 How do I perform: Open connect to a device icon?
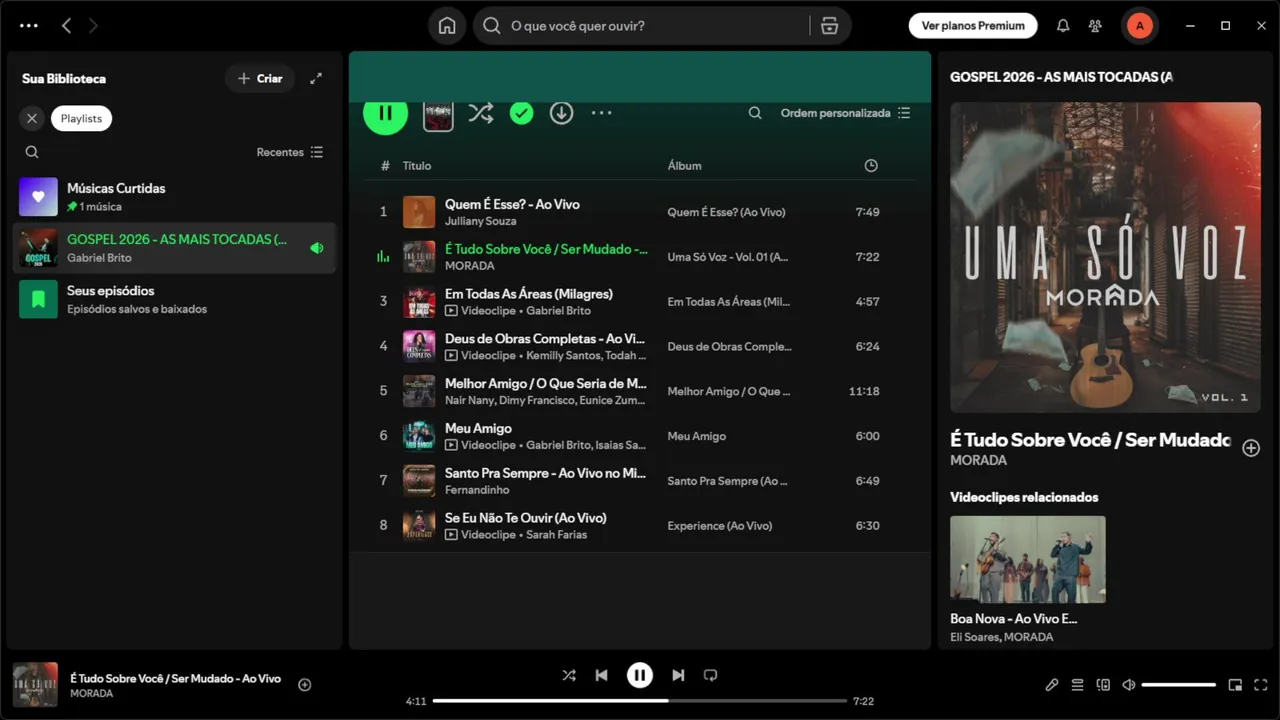tap(1103, 685)
